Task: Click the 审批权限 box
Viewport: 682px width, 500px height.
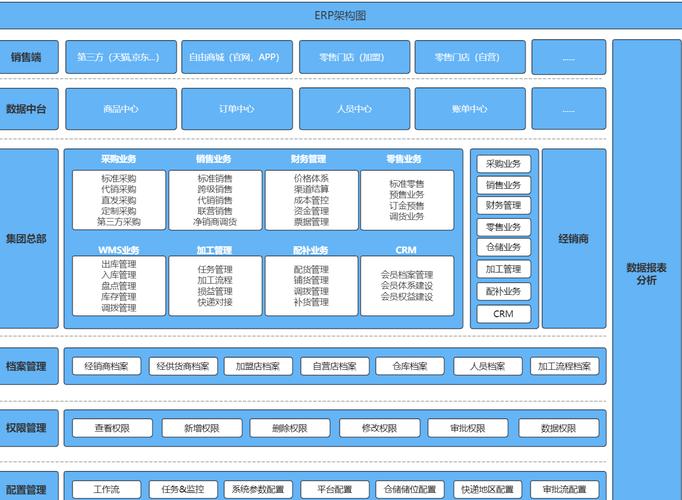Action: tap(468, 428)
